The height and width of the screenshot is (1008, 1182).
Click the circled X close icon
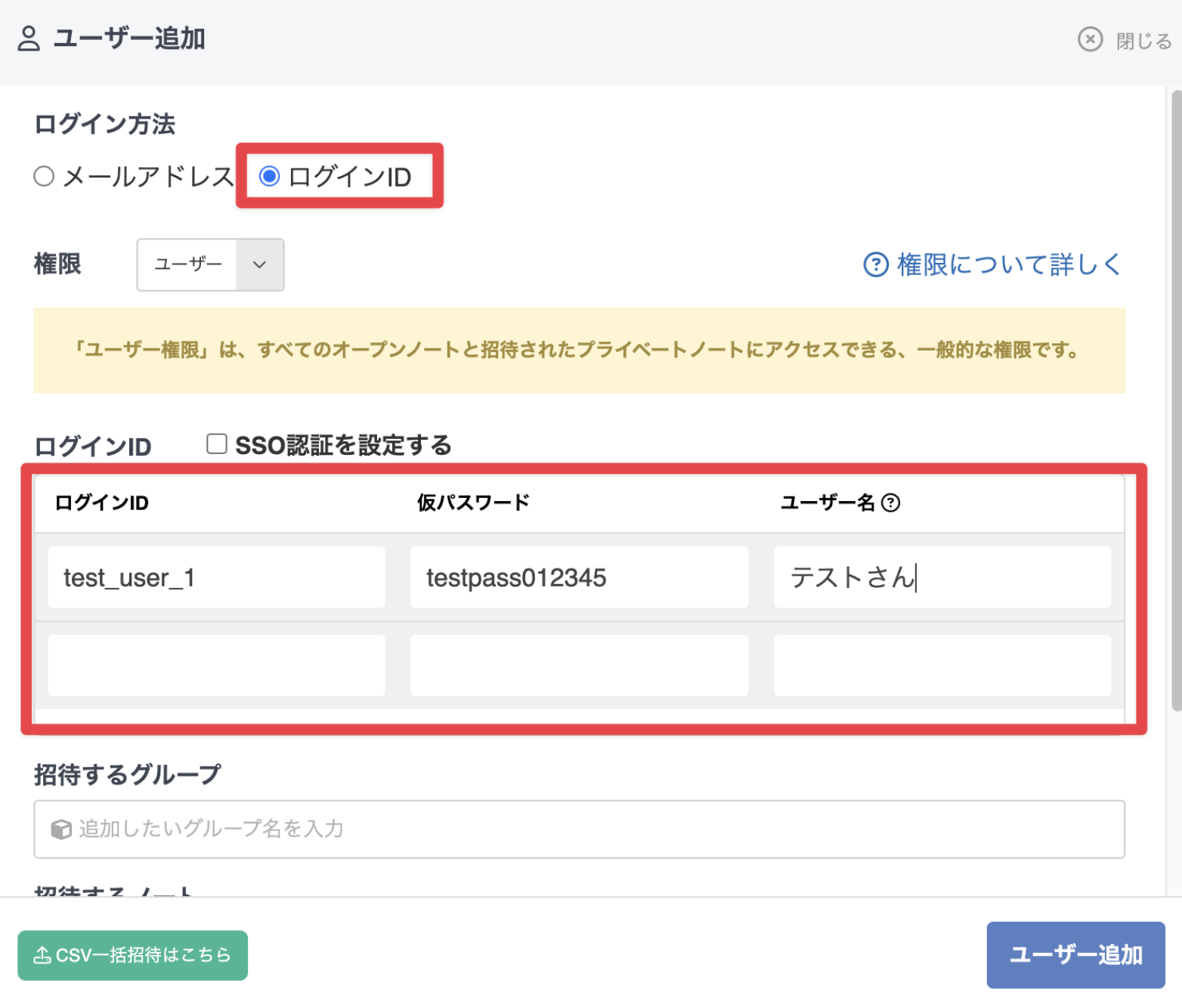(1089, 39)
